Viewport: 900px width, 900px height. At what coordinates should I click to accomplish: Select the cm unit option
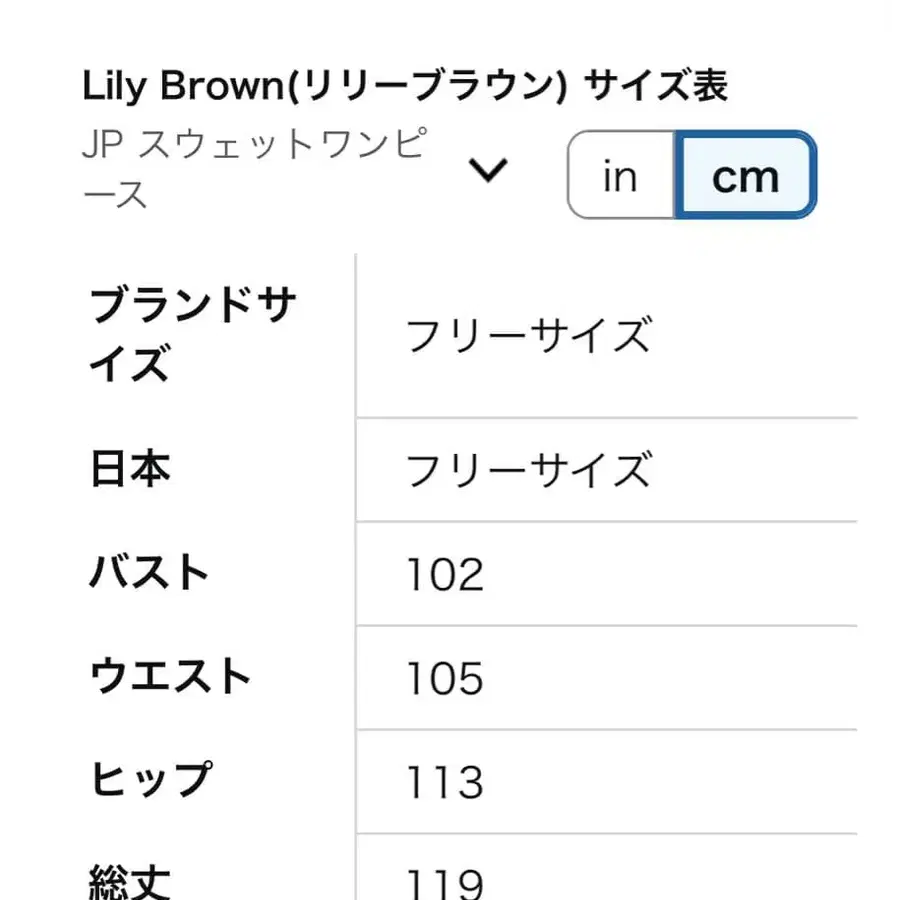(745, 176)
